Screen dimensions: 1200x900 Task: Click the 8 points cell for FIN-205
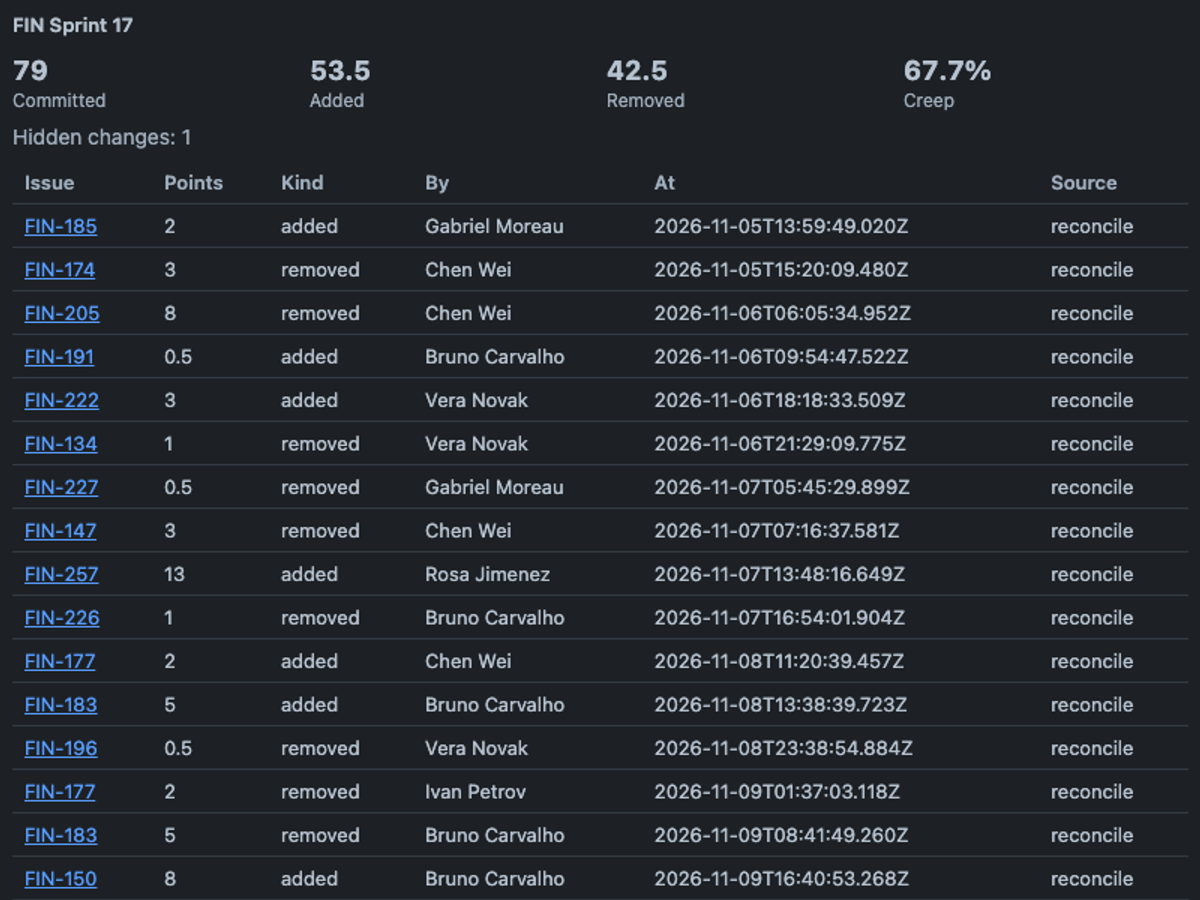(x=170, y=313)
